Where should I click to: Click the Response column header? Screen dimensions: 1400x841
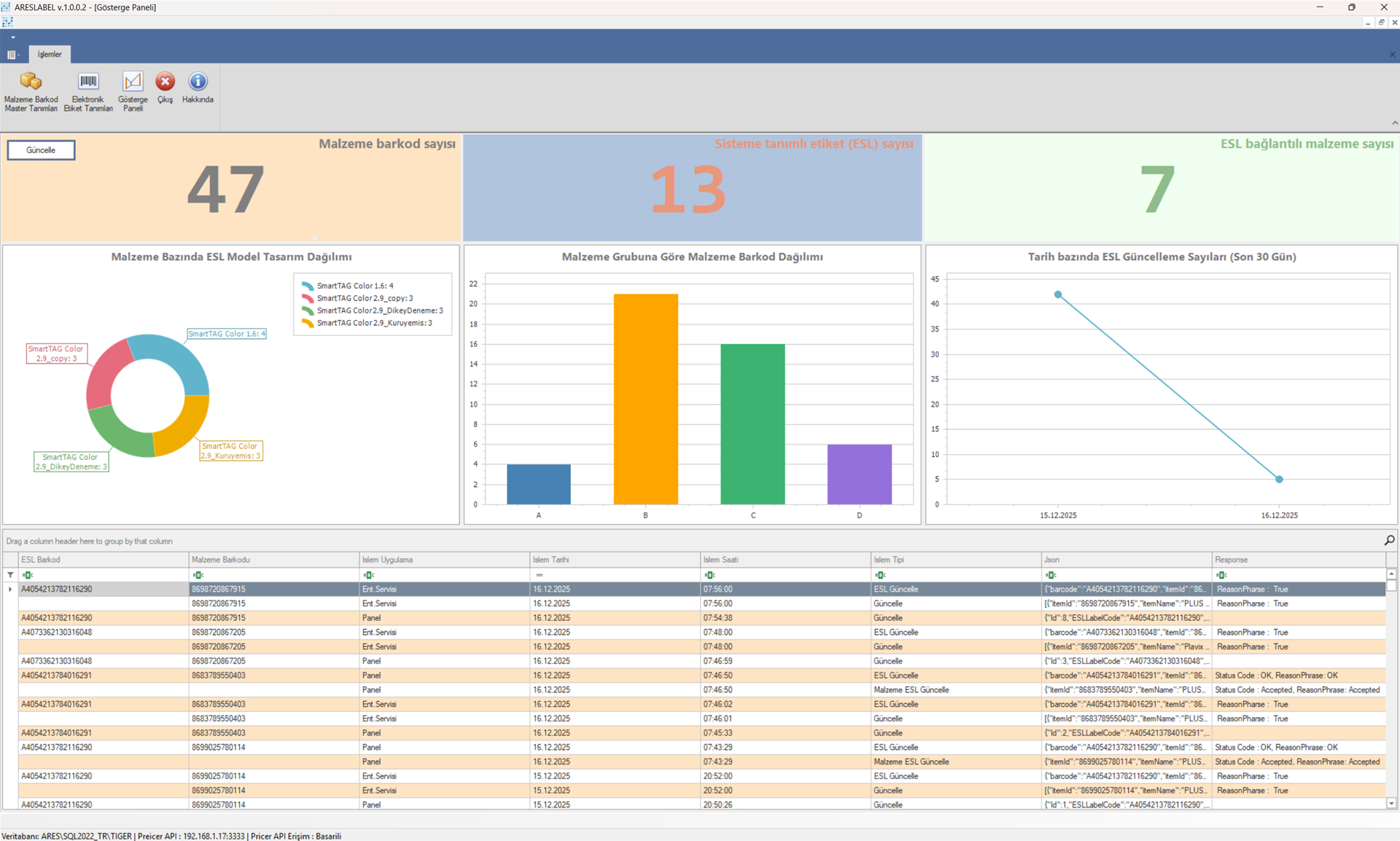pyautogui.click(x=1298, y=560)
